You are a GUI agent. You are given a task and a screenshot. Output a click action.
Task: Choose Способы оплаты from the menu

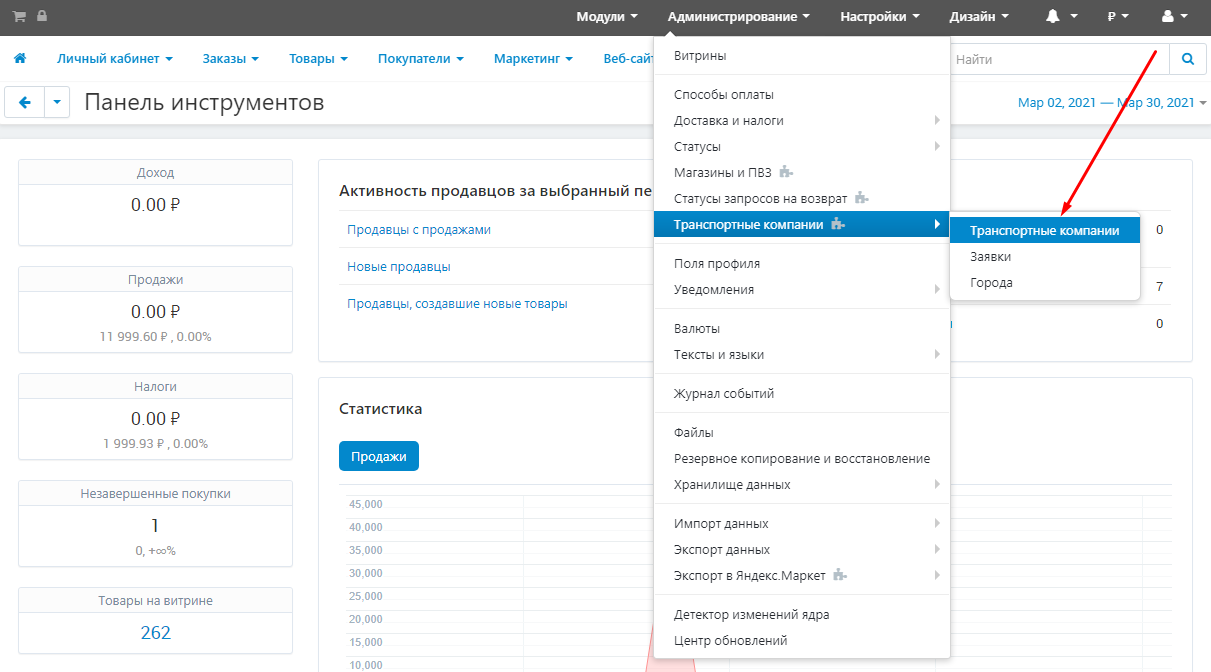pos(724,95)
